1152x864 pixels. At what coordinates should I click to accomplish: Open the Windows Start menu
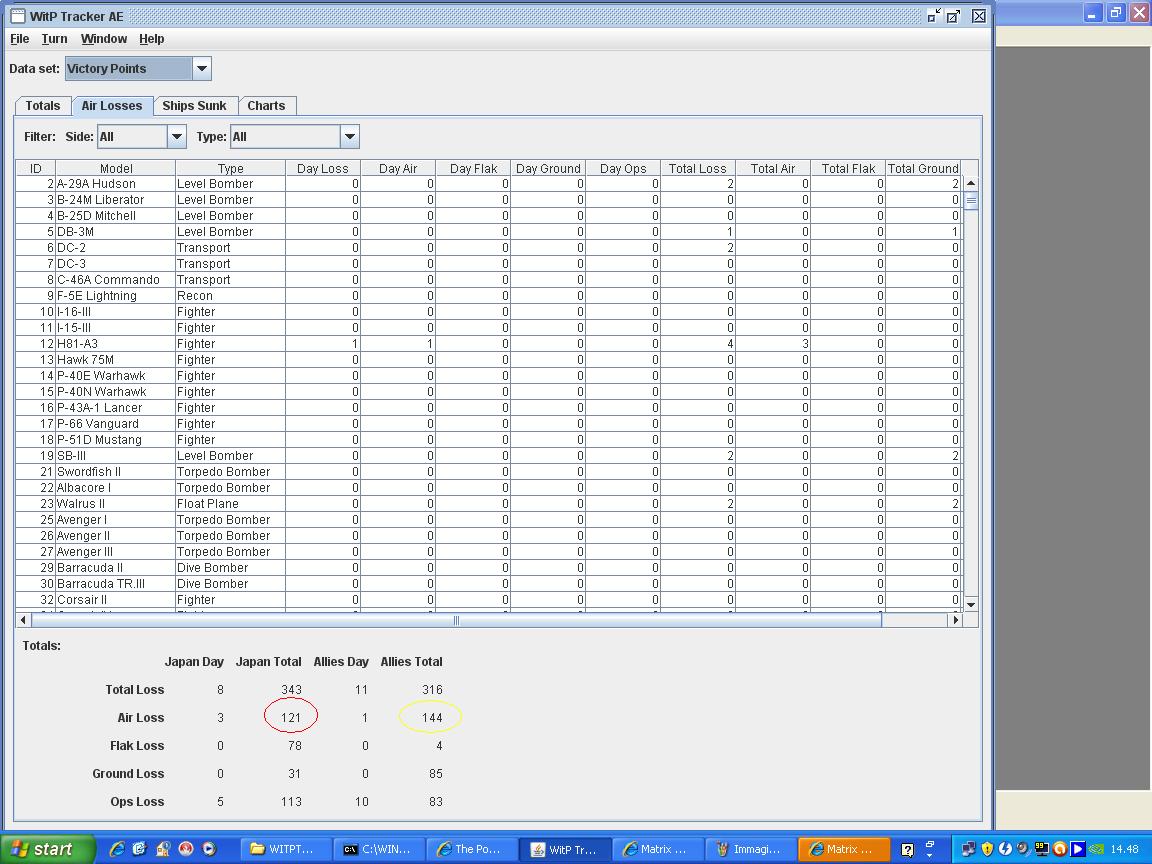[47, 849]
